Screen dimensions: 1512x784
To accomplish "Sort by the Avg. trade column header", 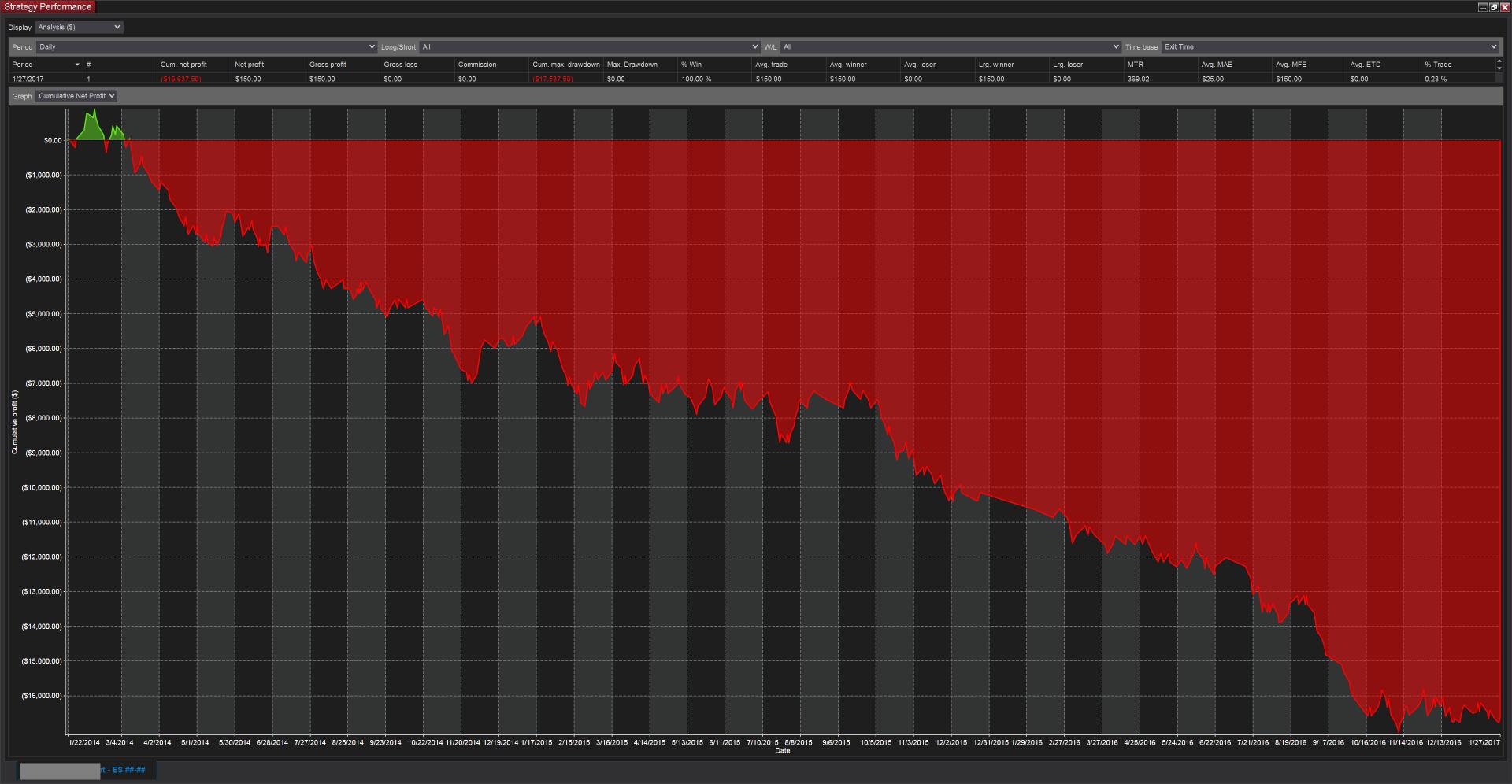I will (x=789, y=65).
